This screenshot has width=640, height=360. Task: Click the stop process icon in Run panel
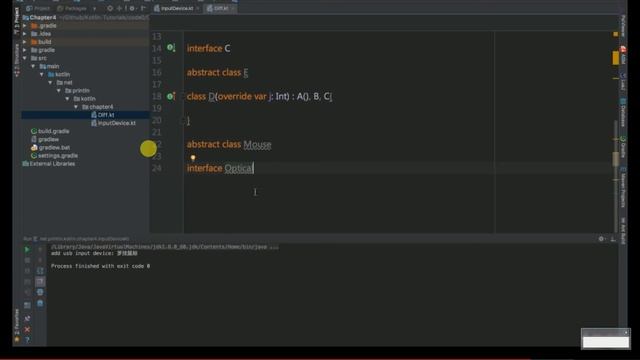(27, 260)
